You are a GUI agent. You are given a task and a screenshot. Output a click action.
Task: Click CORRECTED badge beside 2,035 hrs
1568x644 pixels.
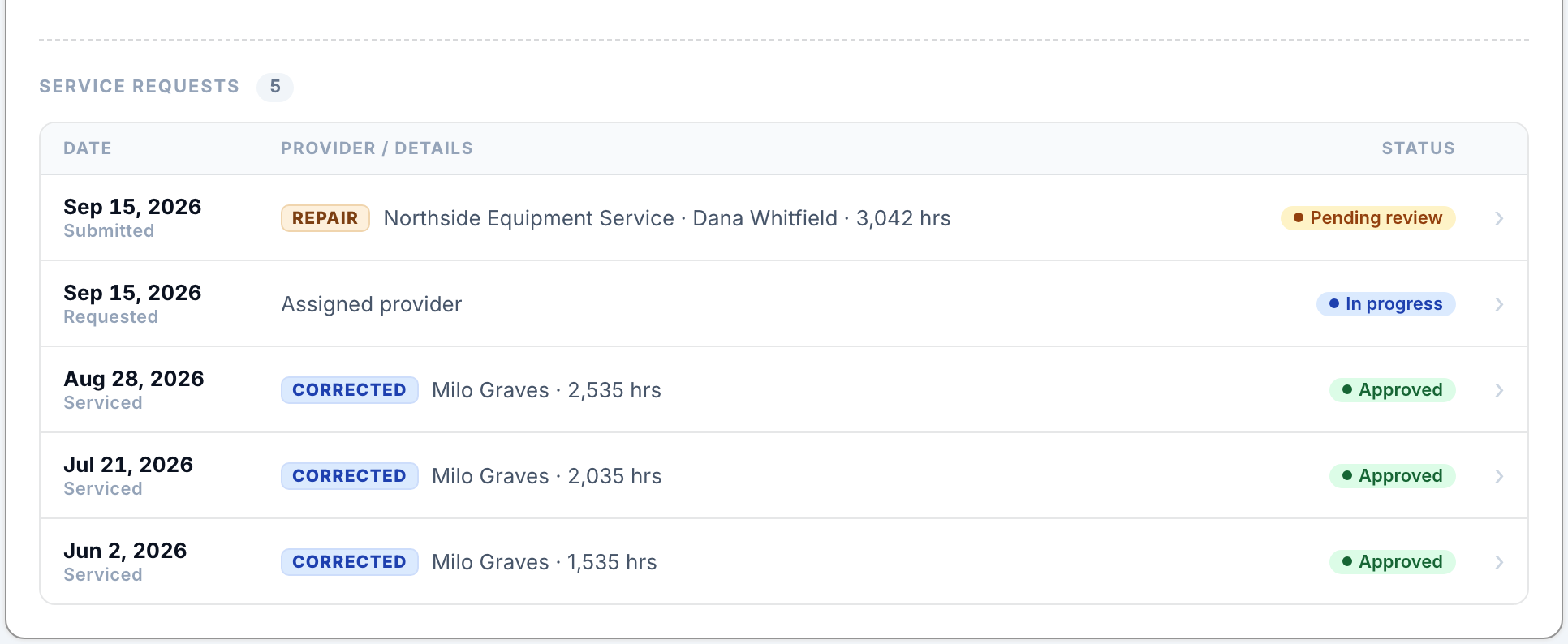pos(350,476)
